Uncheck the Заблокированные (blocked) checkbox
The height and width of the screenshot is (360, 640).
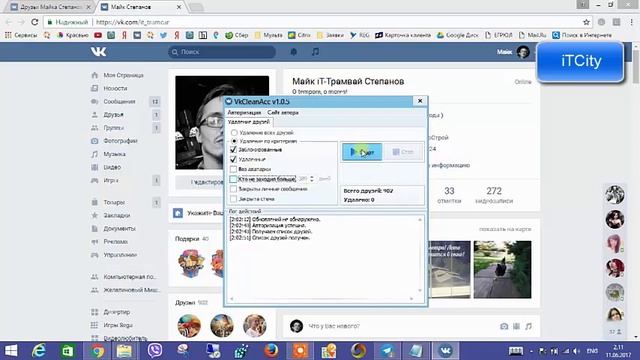click(233, 150)
